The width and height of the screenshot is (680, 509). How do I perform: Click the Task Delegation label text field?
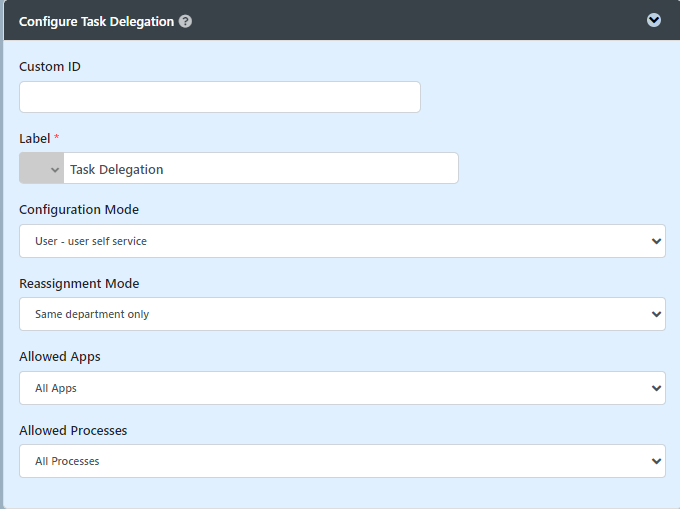coord(261,168)
